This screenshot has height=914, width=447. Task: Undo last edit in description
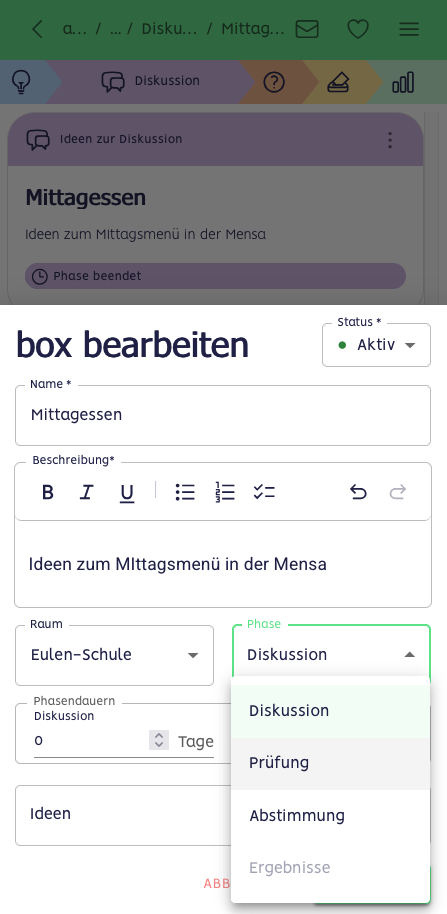click(358, 493)
